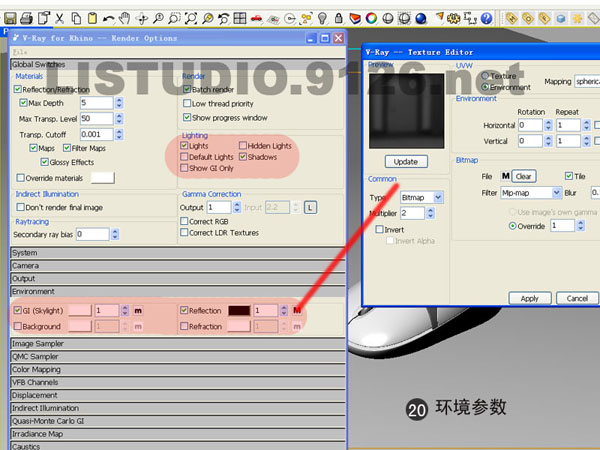Open the Type Bitmap dropdown
This screenshot has height=450, width=600.
pos(422,197)
